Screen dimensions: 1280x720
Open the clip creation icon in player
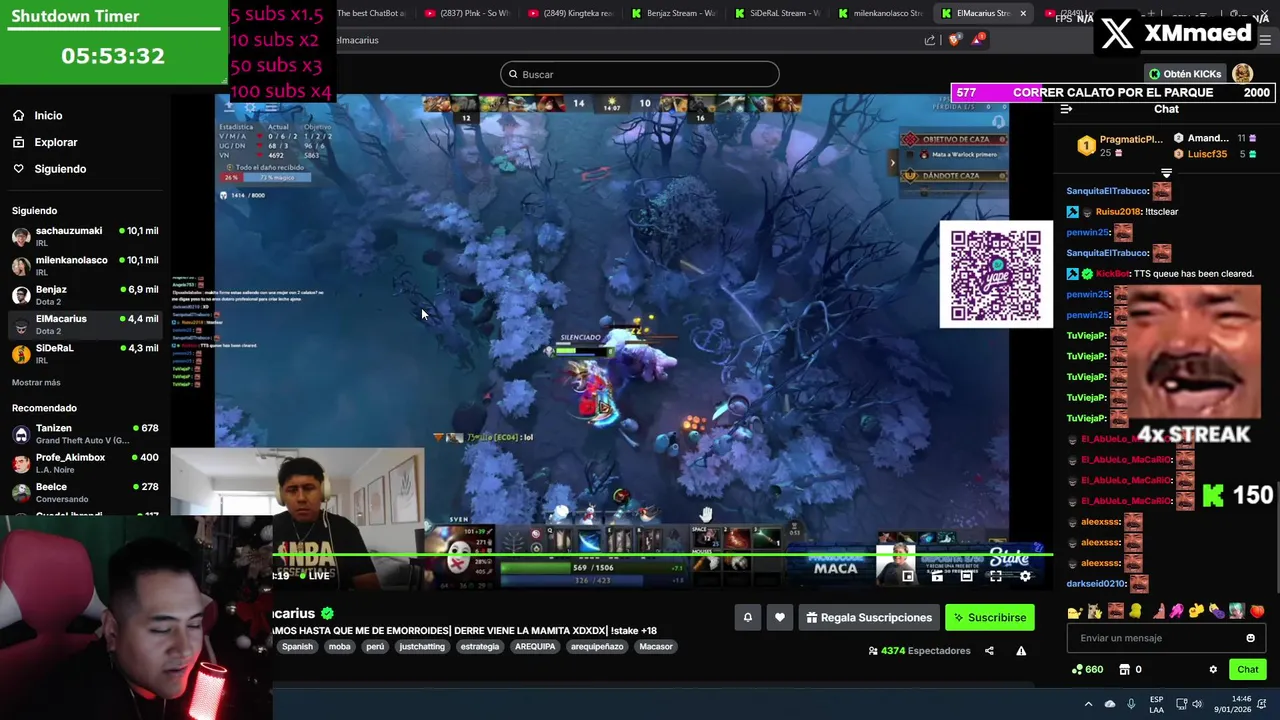[937, 576]
